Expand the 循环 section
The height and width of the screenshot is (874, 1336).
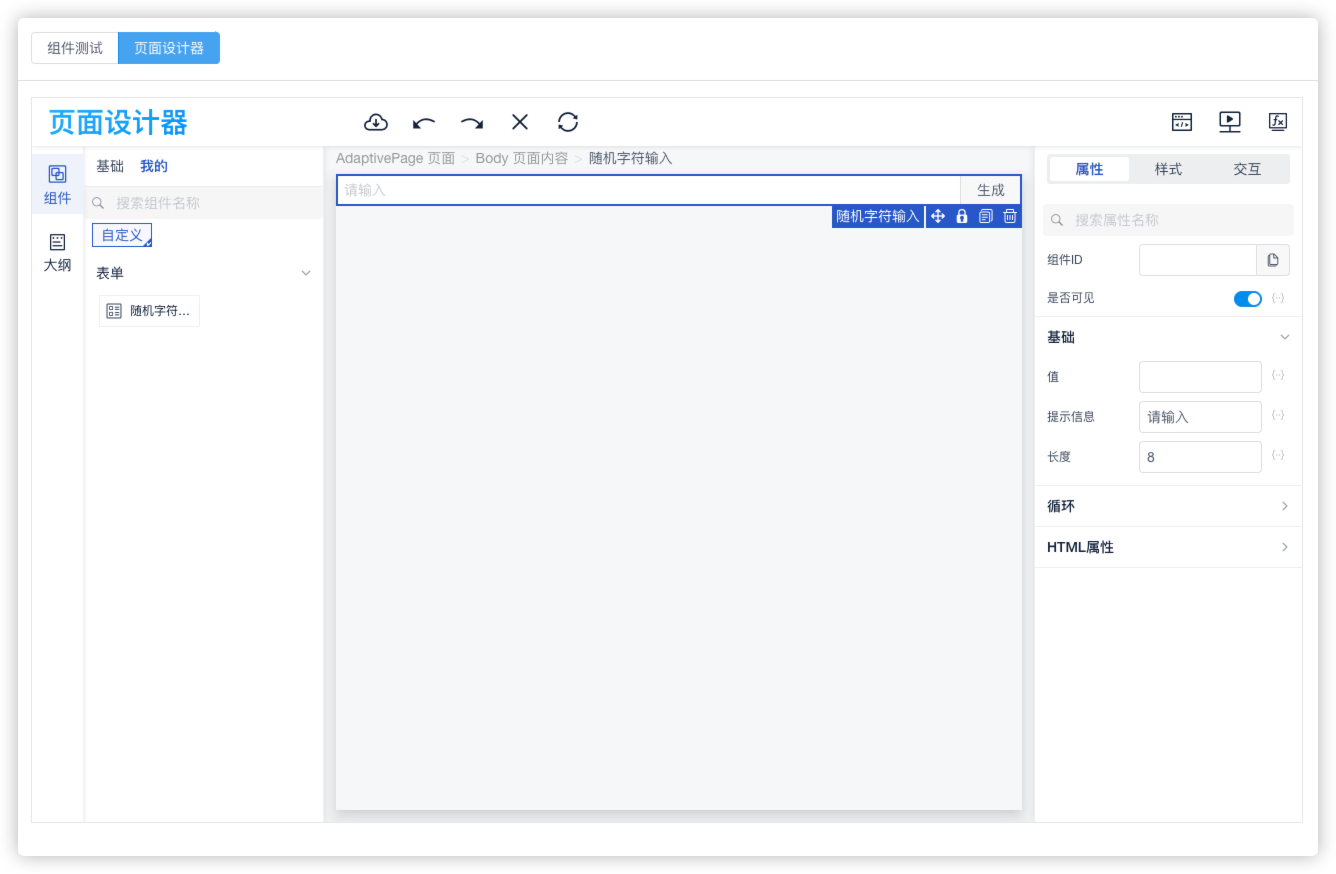(1285, 506)
